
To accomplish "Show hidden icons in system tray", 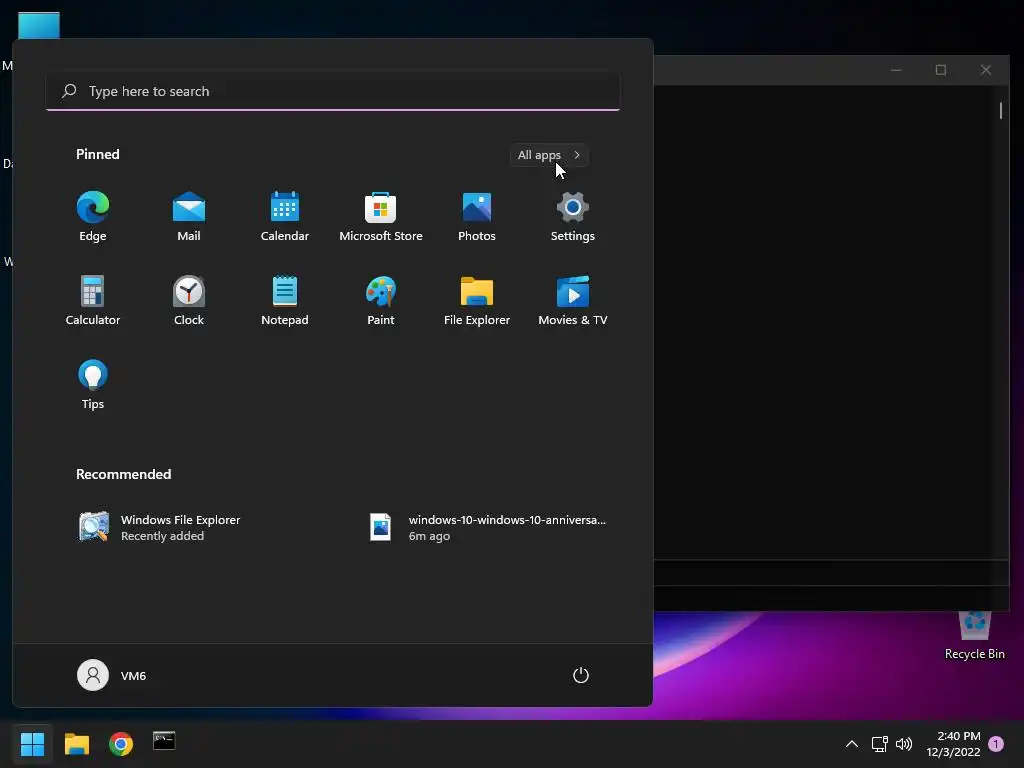I will tap(852, 744).
